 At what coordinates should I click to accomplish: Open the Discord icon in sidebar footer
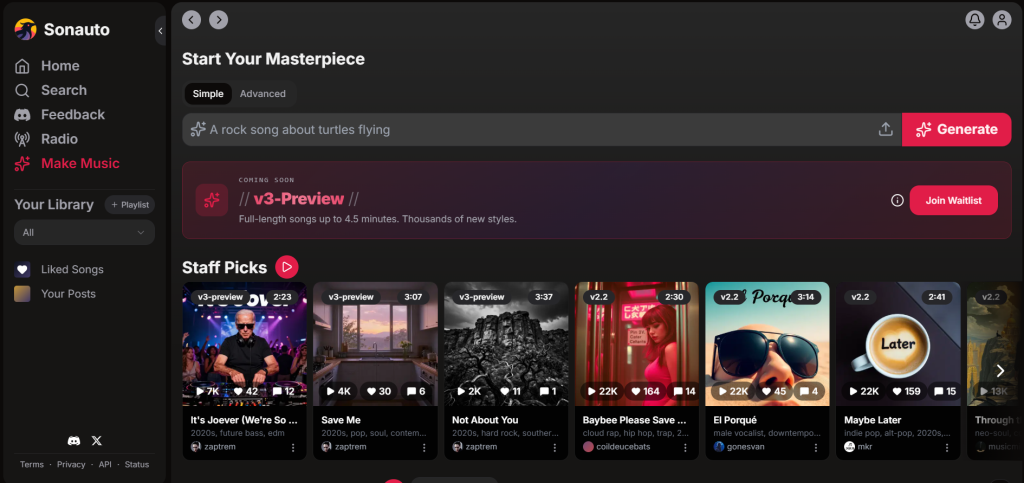74,441
